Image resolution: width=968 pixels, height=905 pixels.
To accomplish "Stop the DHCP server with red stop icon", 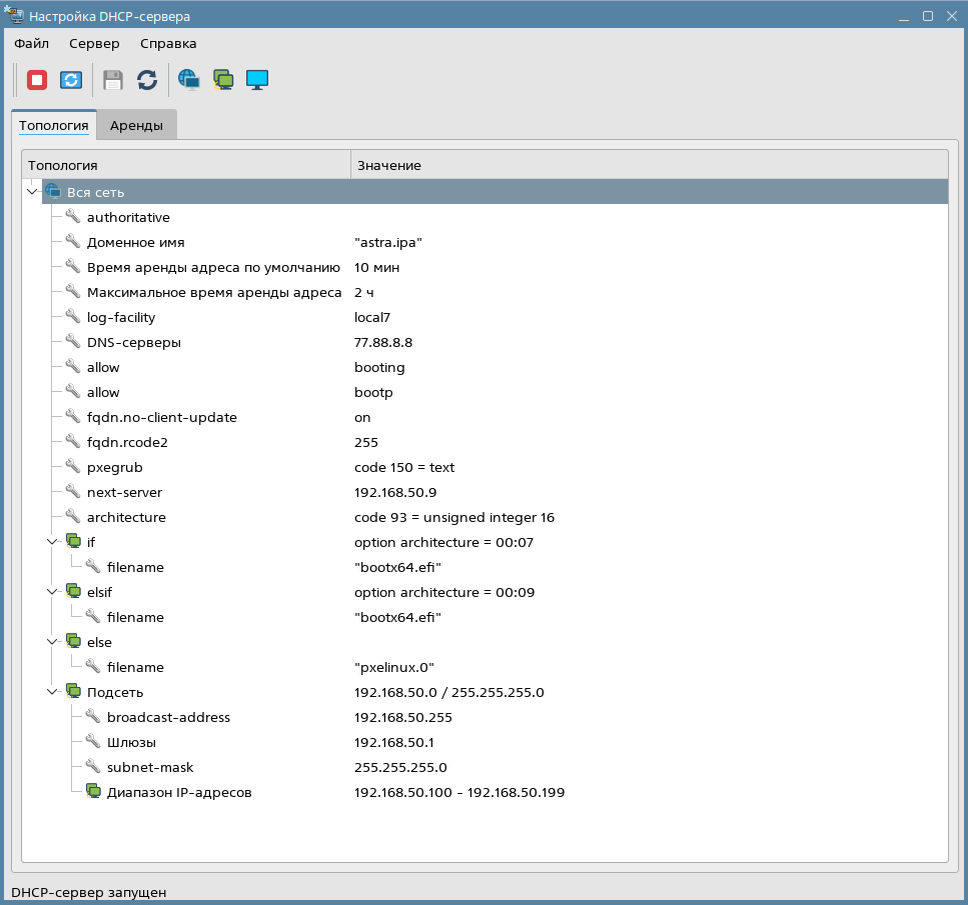I will (37, 80).
